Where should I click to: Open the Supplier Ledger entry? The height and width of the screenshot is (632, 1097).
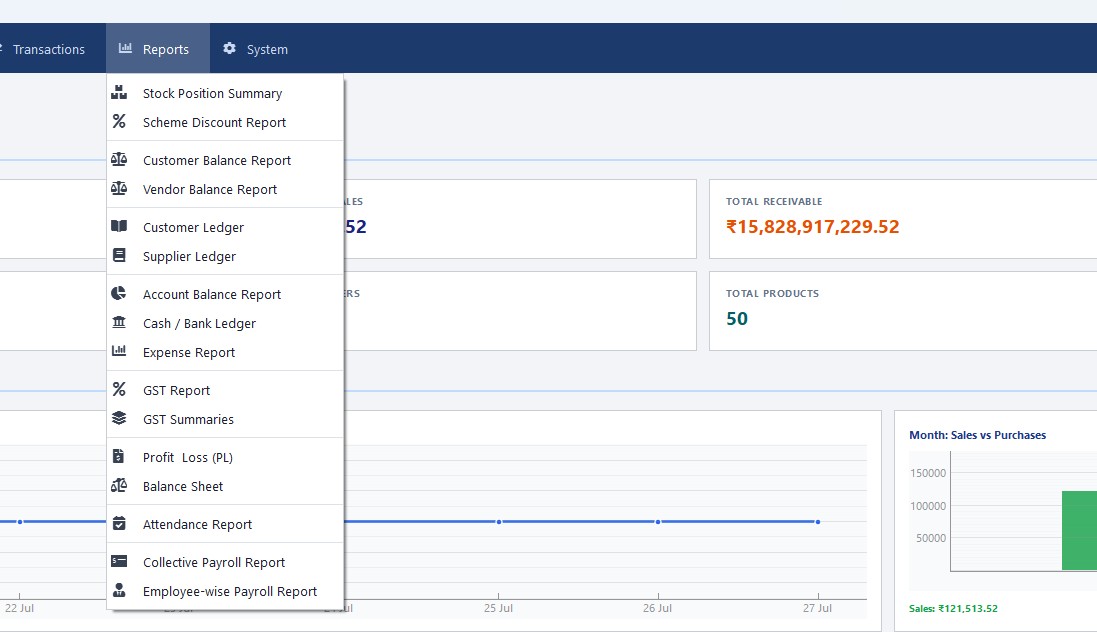coord(225,257)
